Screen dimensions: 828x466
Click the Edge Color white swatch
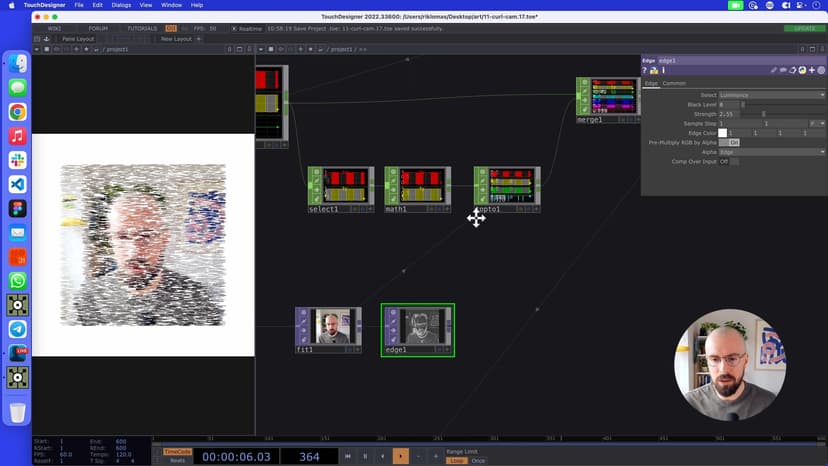[x=722, y=133]
